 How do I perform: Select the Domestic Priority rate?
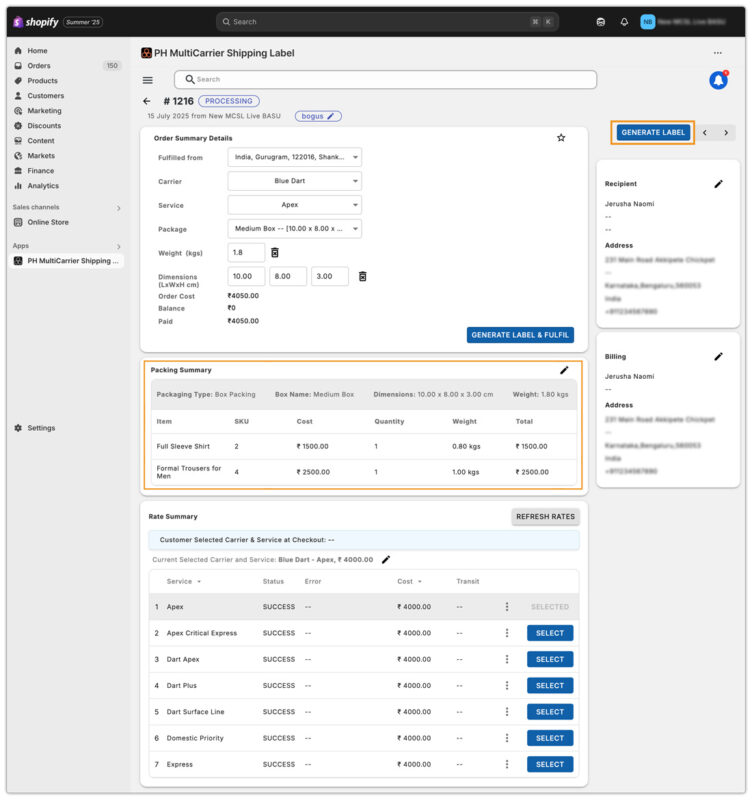click(549, 738)
